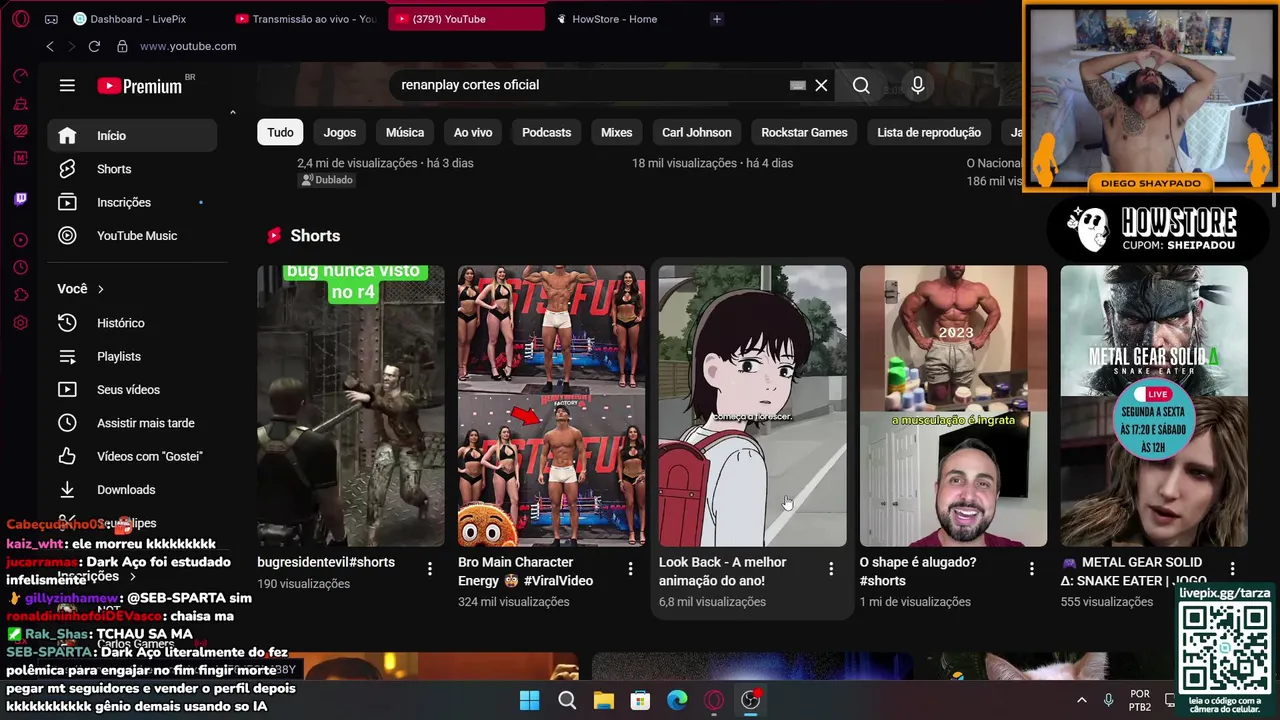The image size is (1280, 720).
Task: Open the on-screen keyboard icon in search box
Action: coord(797,85)
